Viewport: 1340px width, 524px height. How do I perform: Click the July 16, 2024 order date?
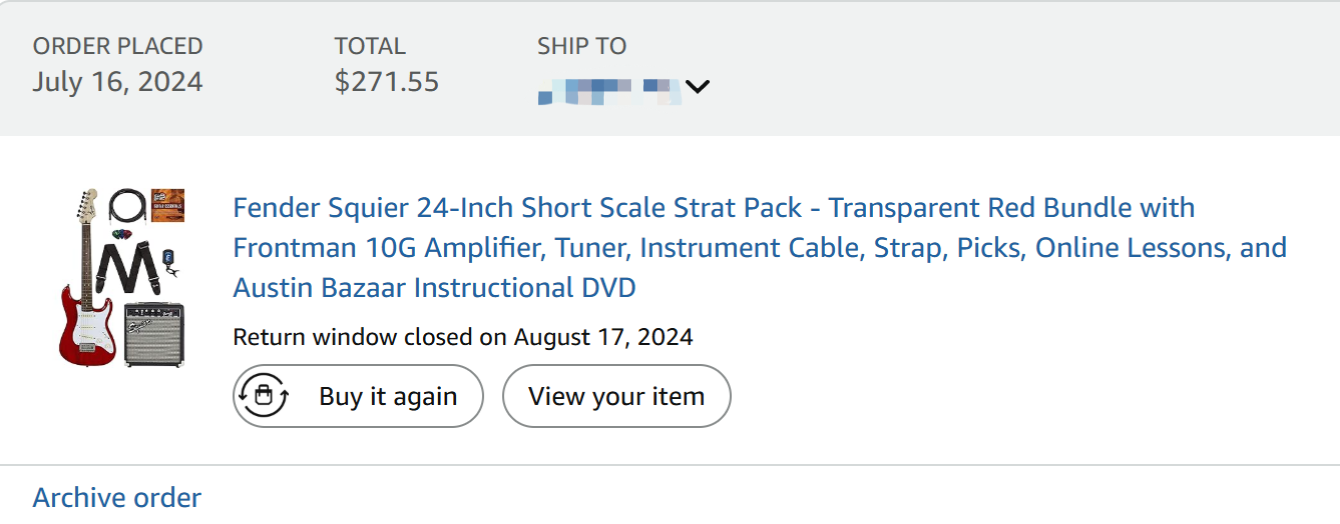[117, 81]
